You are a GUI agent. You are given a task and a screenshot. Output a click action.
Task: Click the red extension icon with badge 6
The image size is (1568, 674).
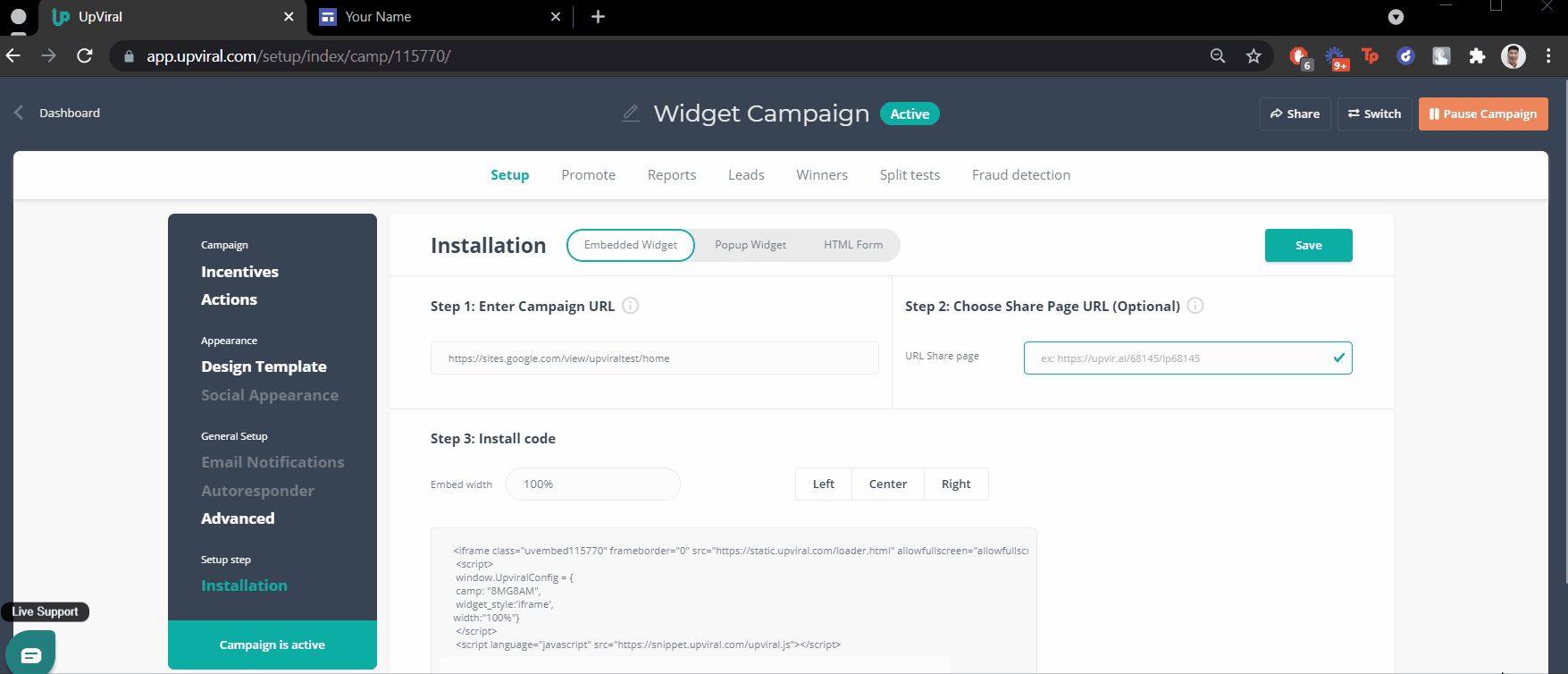1300,57
